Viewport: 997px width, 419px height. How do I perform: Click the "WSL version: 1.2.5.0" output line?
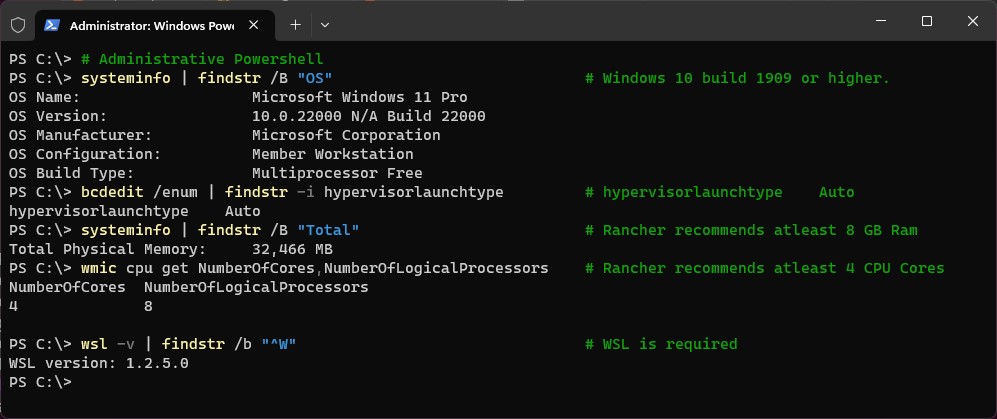(x=99, y=364)
